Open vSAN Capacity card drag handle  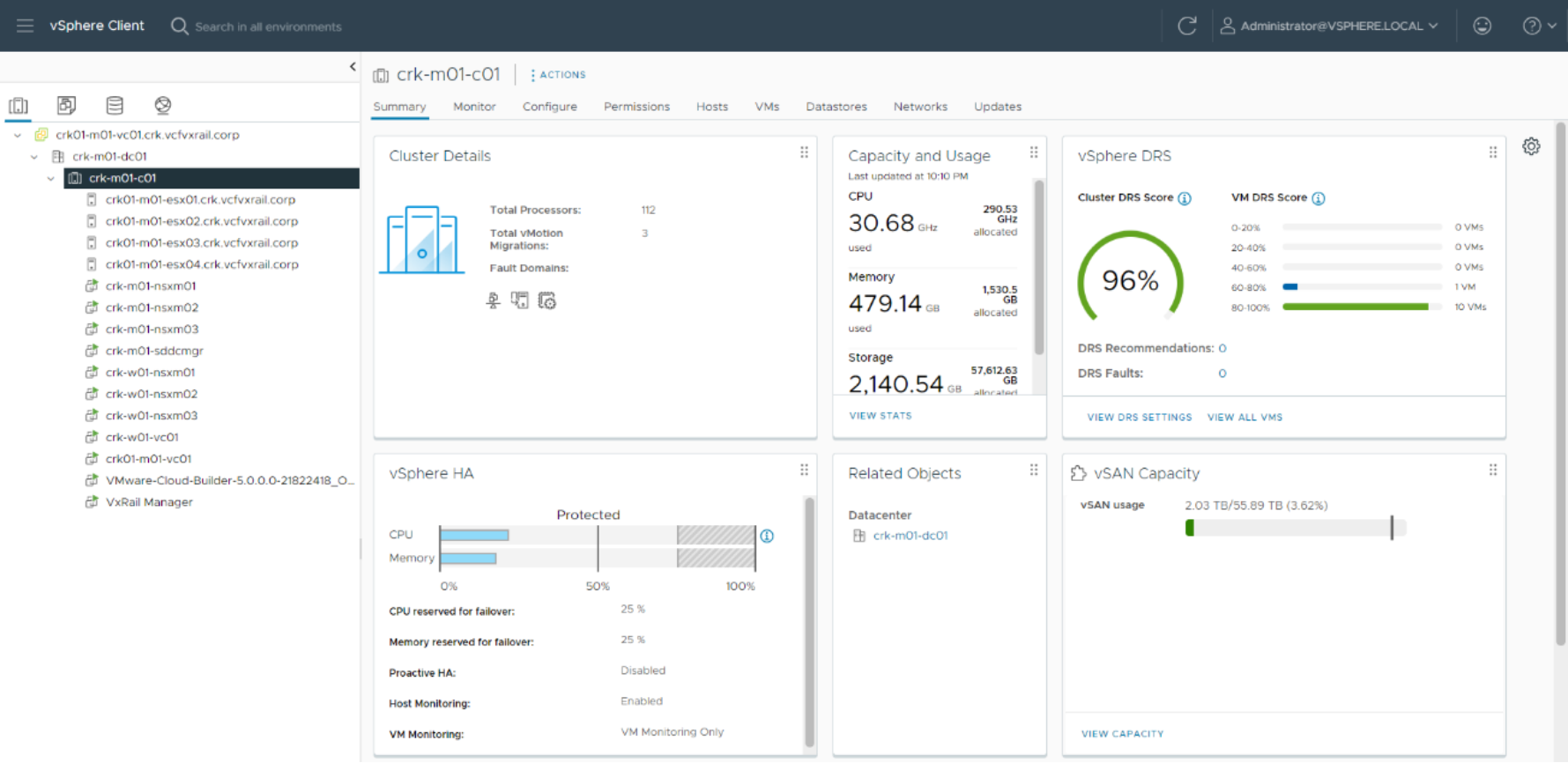point(1493,470)
